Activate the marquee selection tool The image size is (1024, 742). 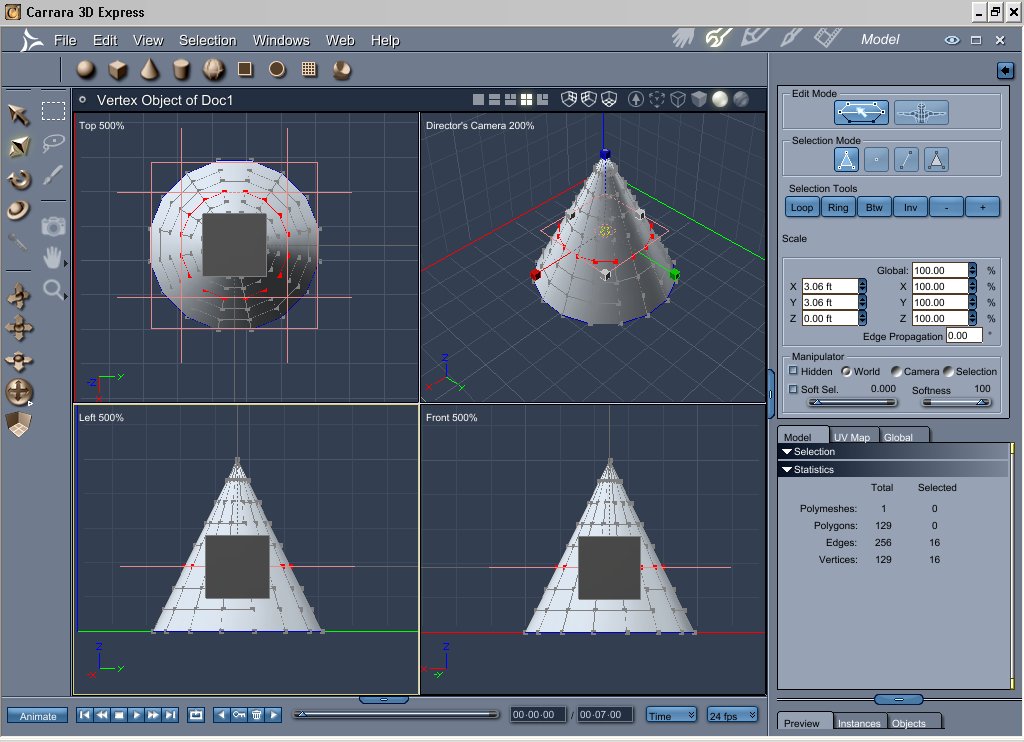click(53, 111)
